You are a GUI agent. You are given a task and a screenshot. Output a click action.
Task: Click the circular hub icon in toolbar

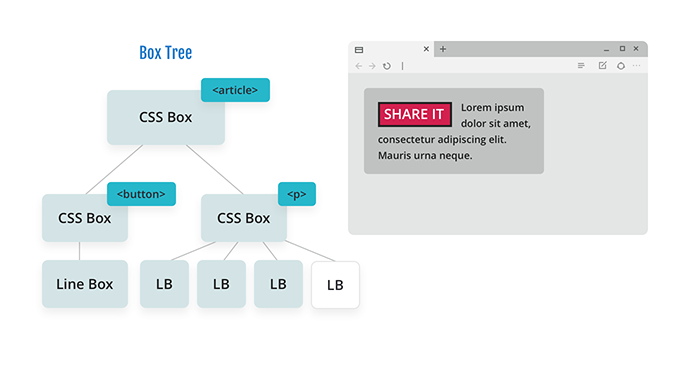click(x=621, y=66)
